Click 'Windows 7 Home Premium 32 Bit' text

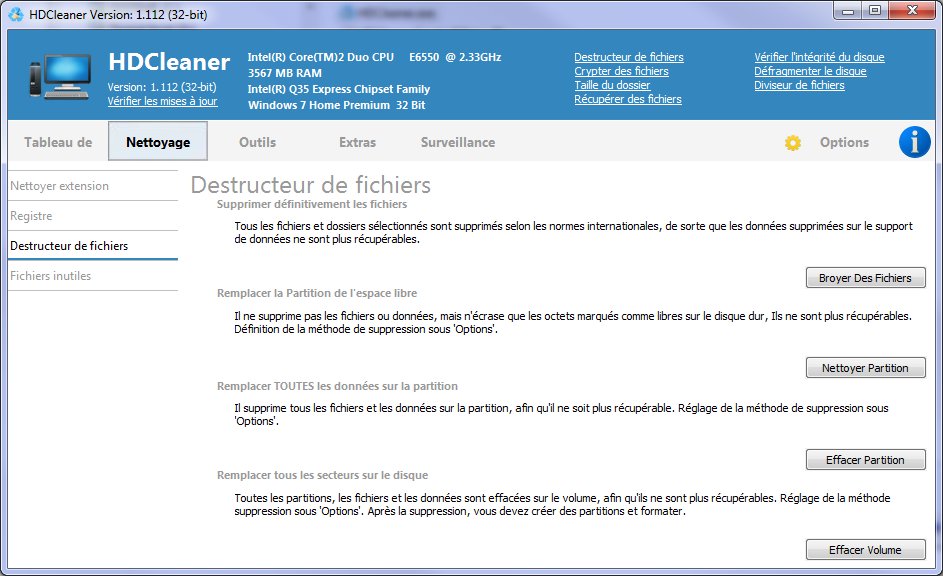pos(336,105)
